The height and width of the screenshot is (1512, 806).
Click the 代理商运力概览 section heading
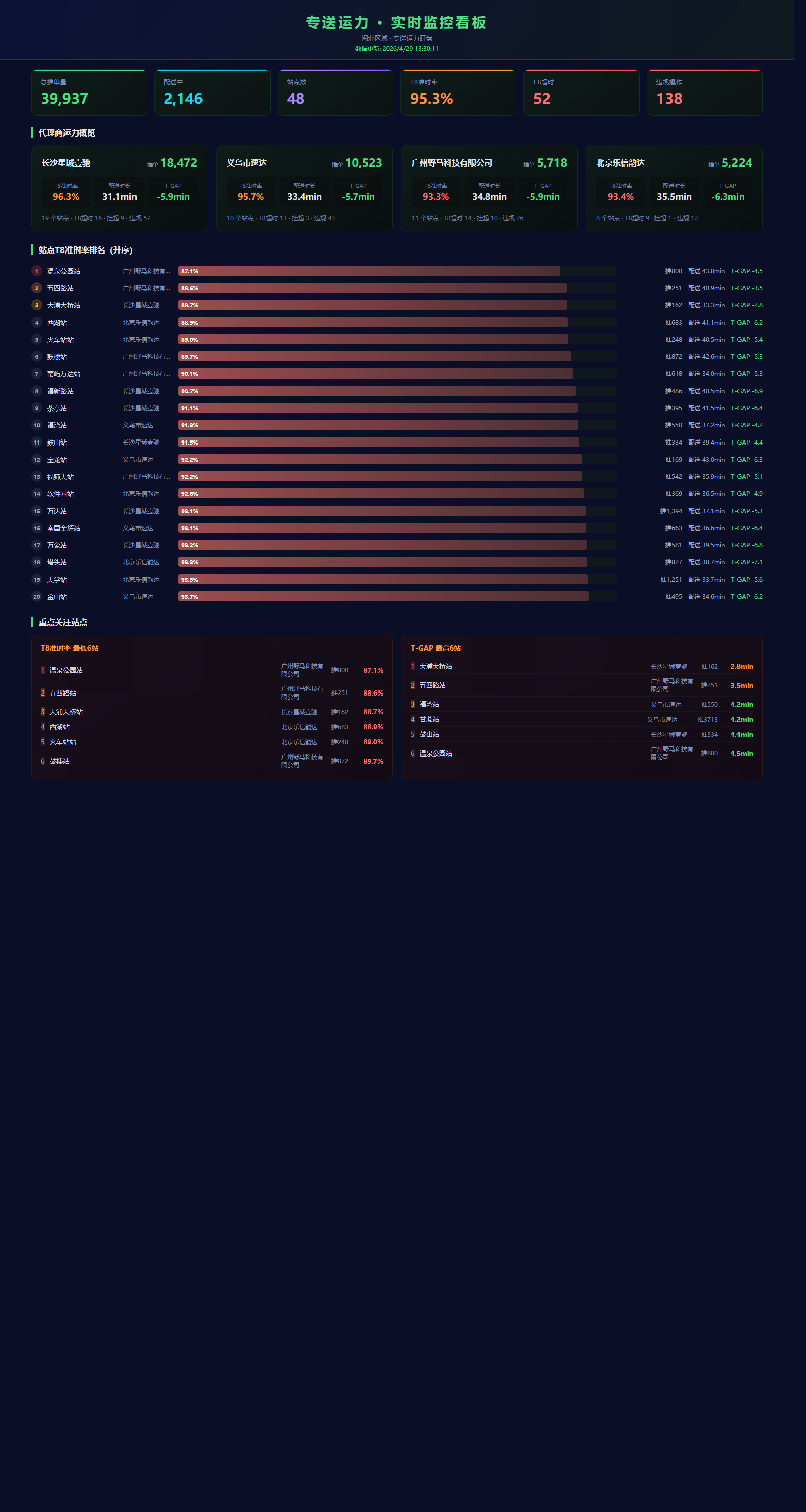(67, 133)
